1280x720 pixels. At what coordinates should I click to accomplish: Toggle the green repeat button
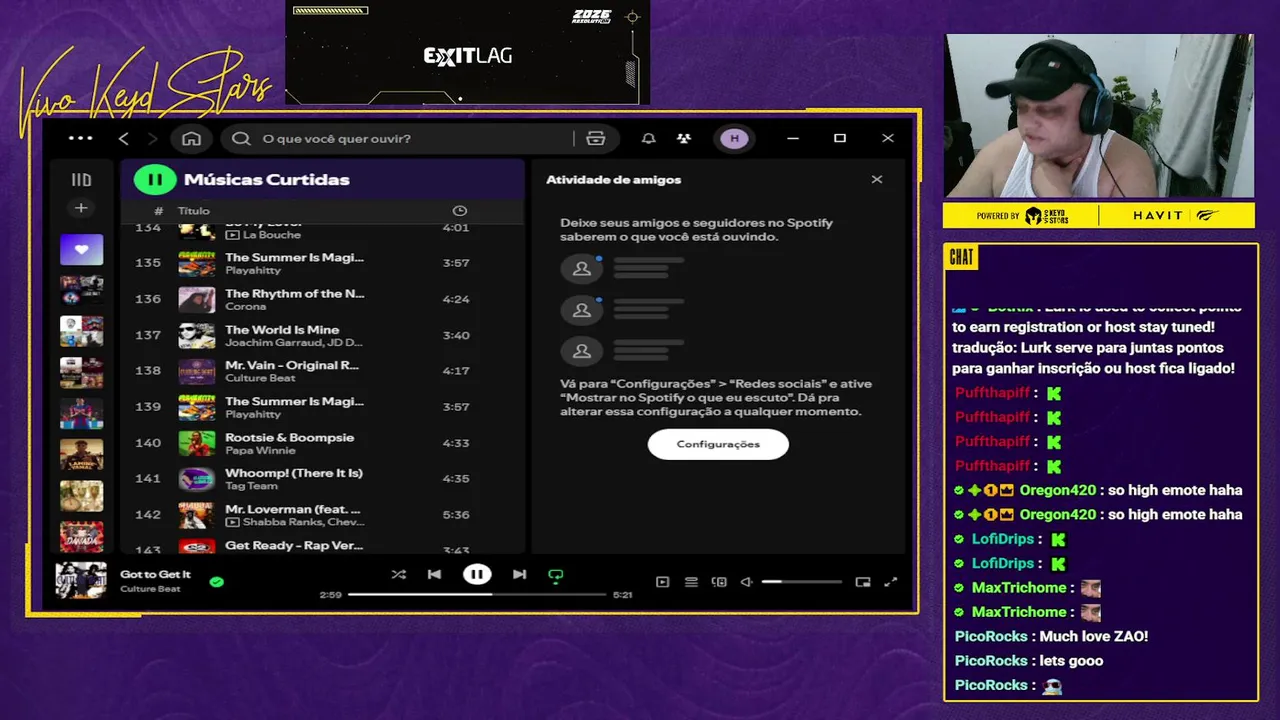coord(556,575)
